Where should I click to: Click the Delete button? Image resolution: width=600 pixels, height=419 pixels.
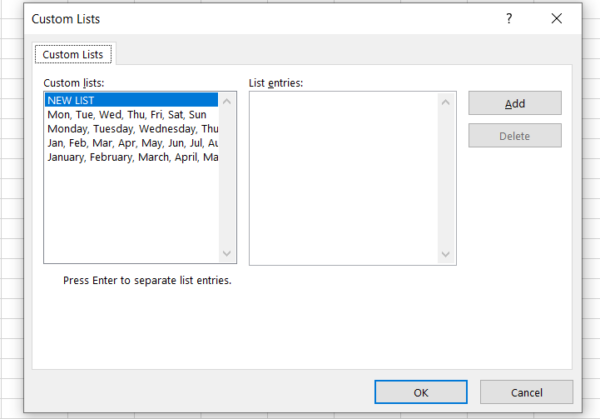(515, 136)
